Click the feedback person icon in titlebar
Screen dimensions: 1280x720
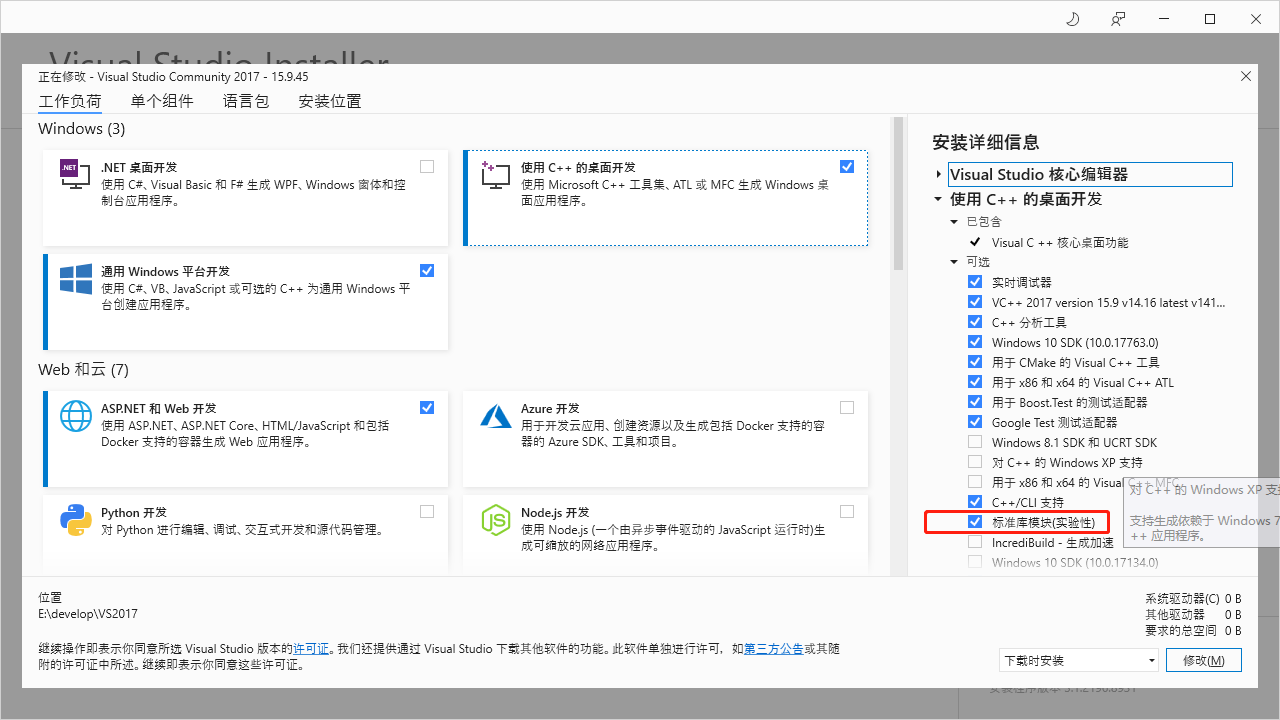pos(1117,18)
